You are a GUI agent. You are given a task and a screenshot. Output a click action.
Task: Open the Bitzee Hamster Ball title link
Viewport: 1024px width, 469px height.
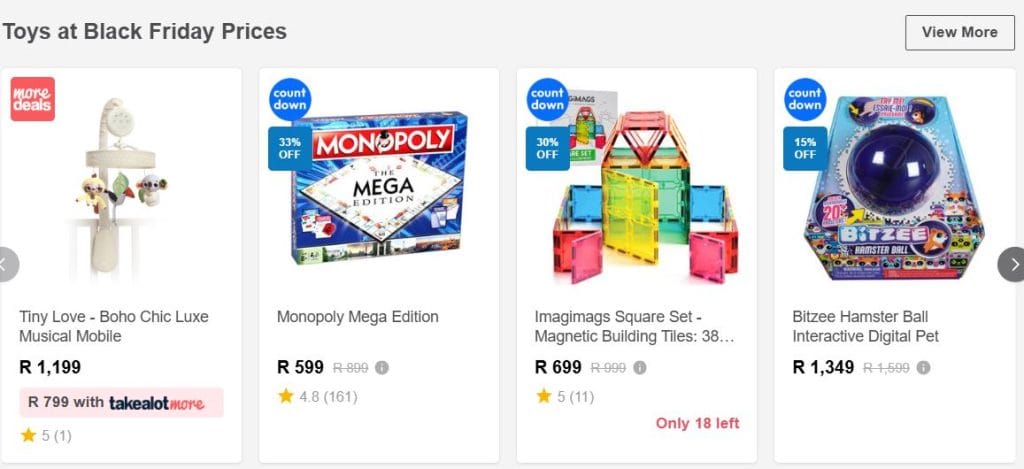(866, 326)
